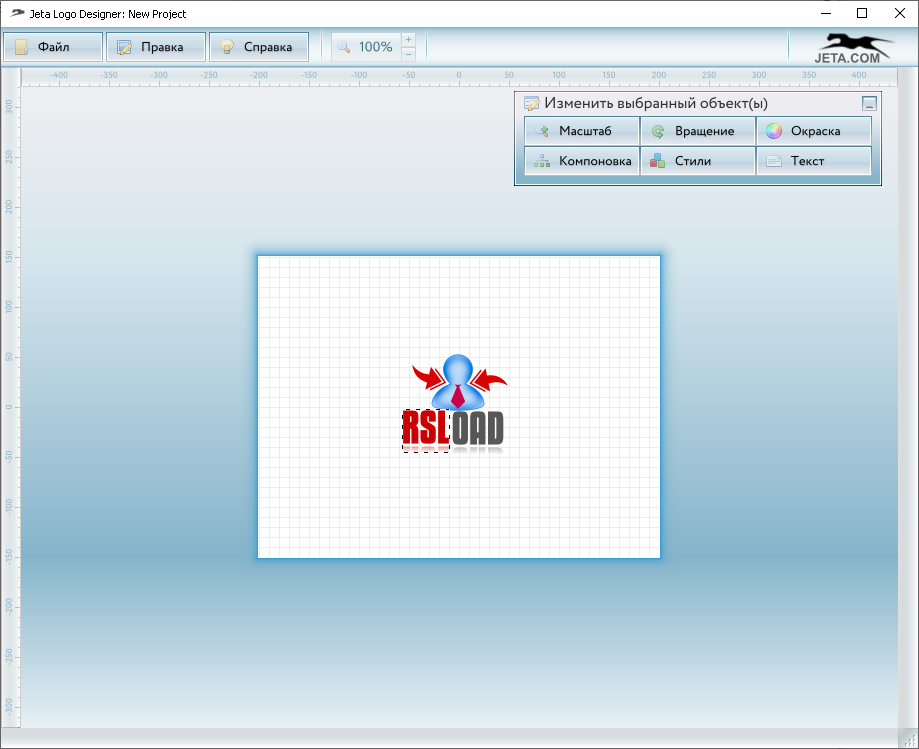
Task: Open the Файл menu
Action: (53, 47)
